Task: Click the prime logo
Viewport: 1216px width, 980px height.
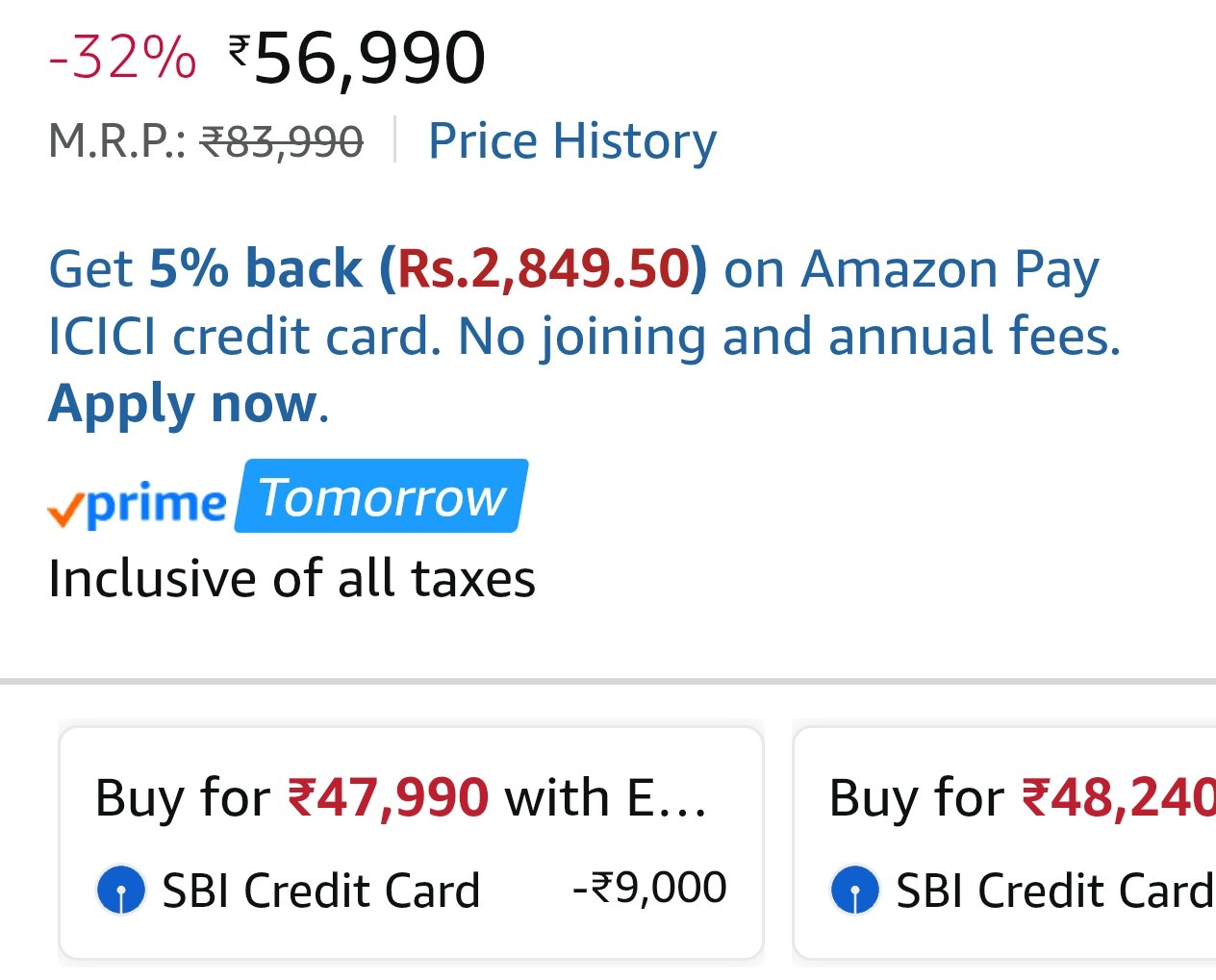Action: tap(154, 503)
